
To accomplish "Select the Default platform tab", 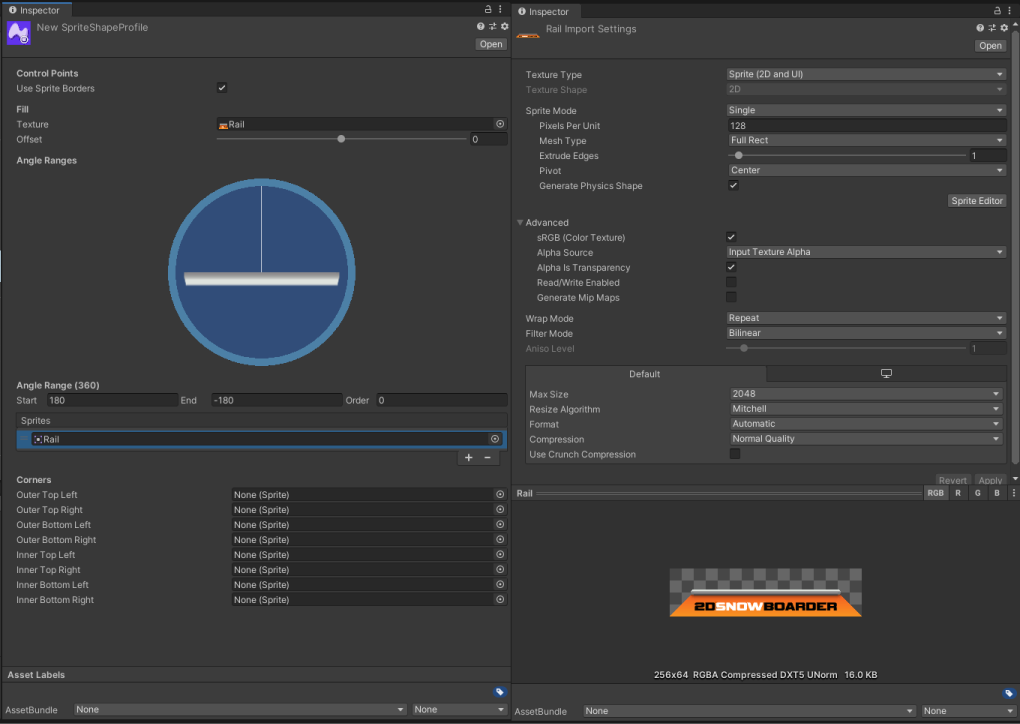I will pyautogui.click(x=645, y=374).
